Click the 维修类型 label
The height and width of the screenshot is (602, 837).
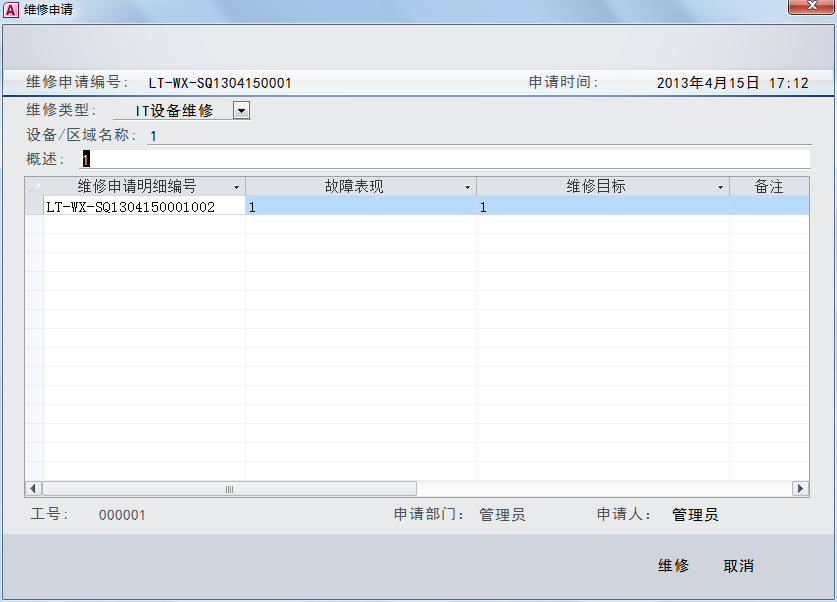[x=61, y=110]
